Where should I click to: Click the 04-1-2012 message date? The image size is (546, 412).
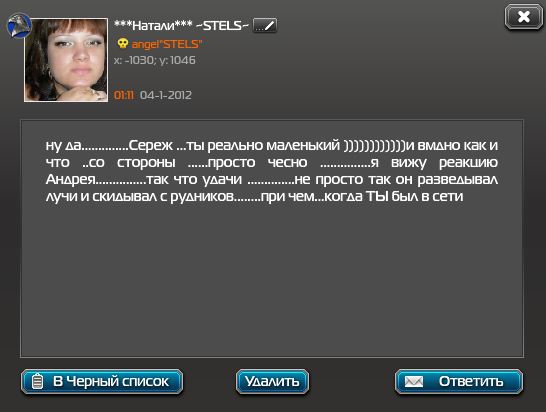pos(166,95)
